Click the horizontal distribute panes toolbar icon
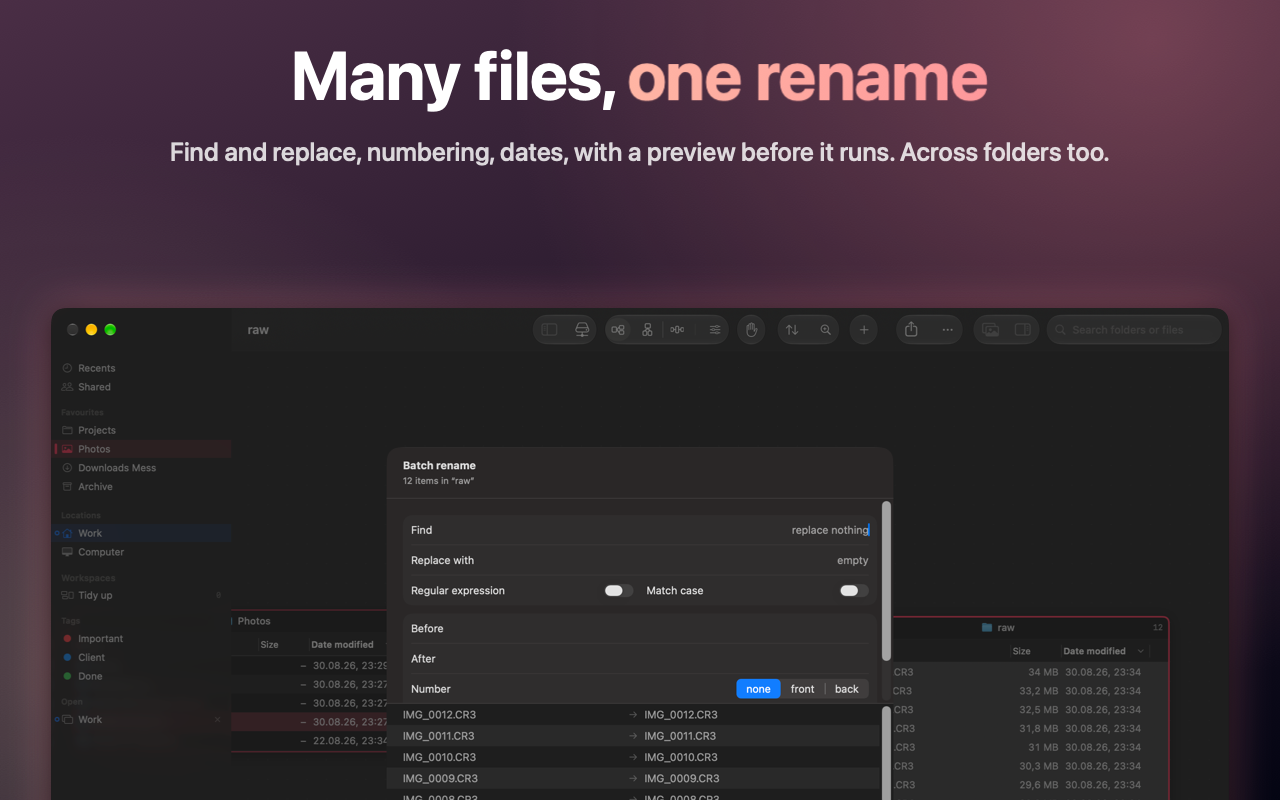Viewport: 1280px width, 800px height. 677,330
